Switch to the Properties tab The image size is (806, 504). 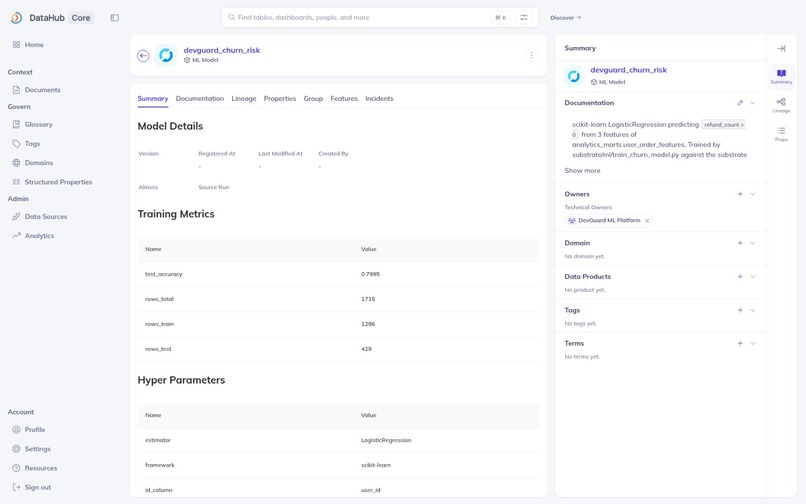280,98
